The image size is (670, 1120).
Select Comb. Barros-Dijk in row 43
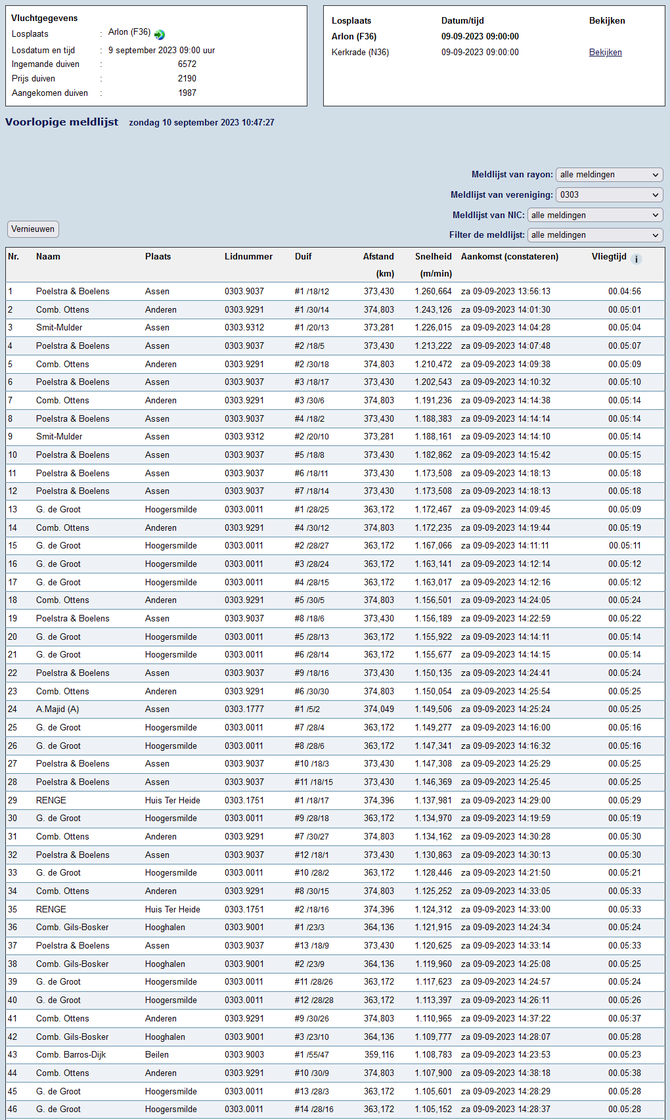[71, 1055]
